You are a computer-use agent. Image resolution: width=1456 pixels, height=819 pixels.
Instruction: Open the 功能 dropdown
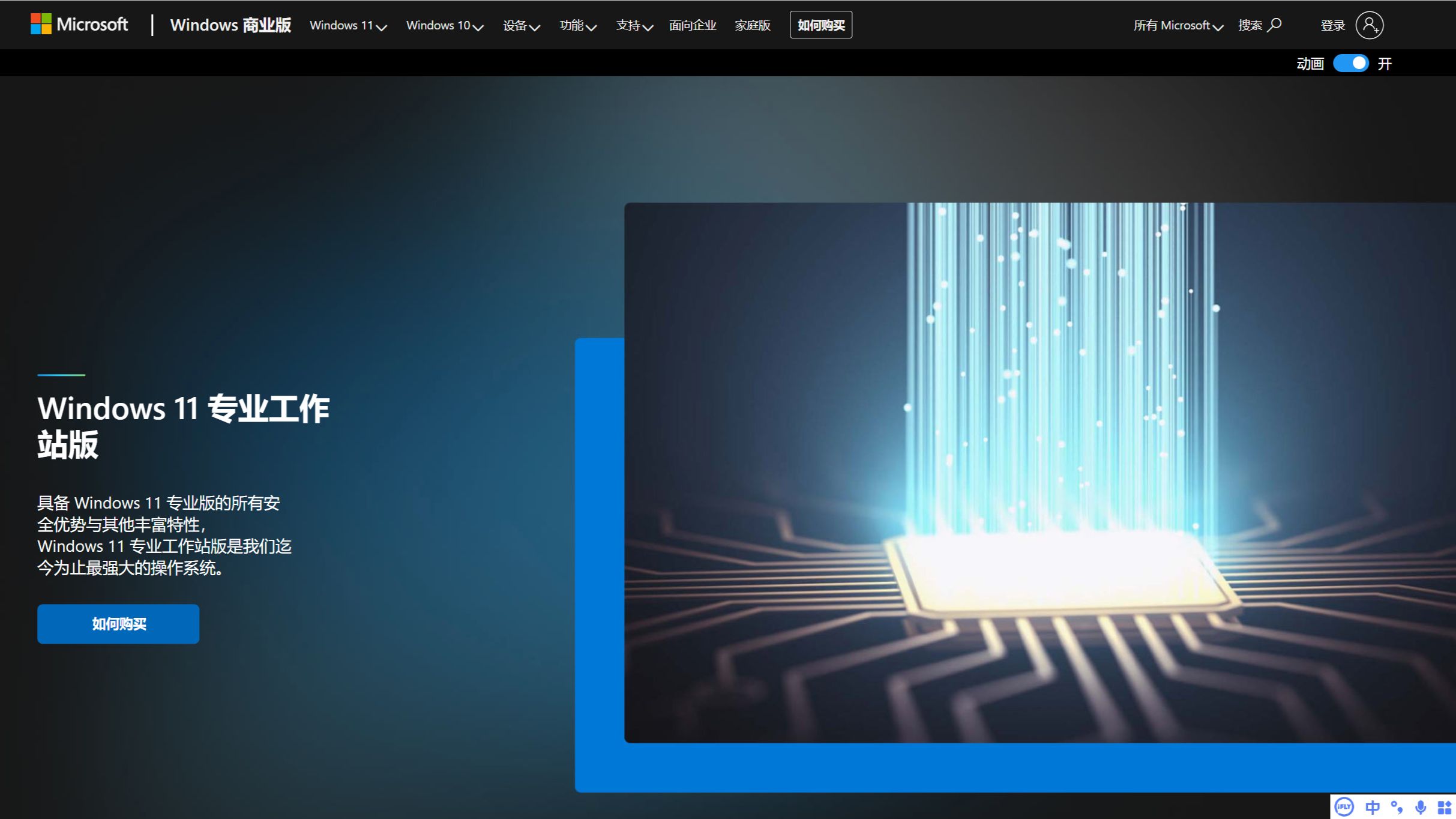click(578, 25)
